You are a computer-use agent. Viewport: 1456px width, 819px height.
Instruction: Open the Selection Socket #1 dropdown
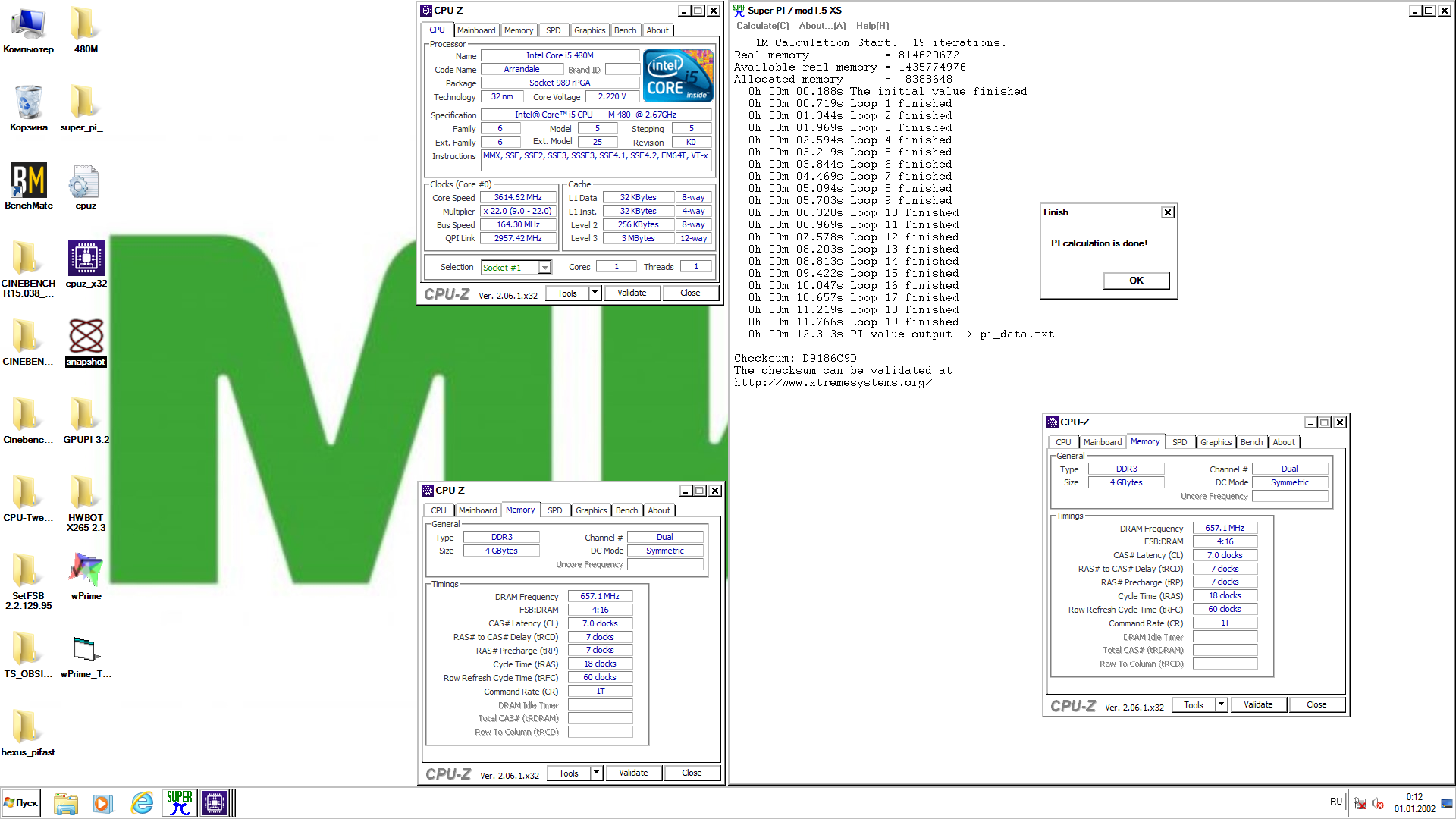[544, 267]
